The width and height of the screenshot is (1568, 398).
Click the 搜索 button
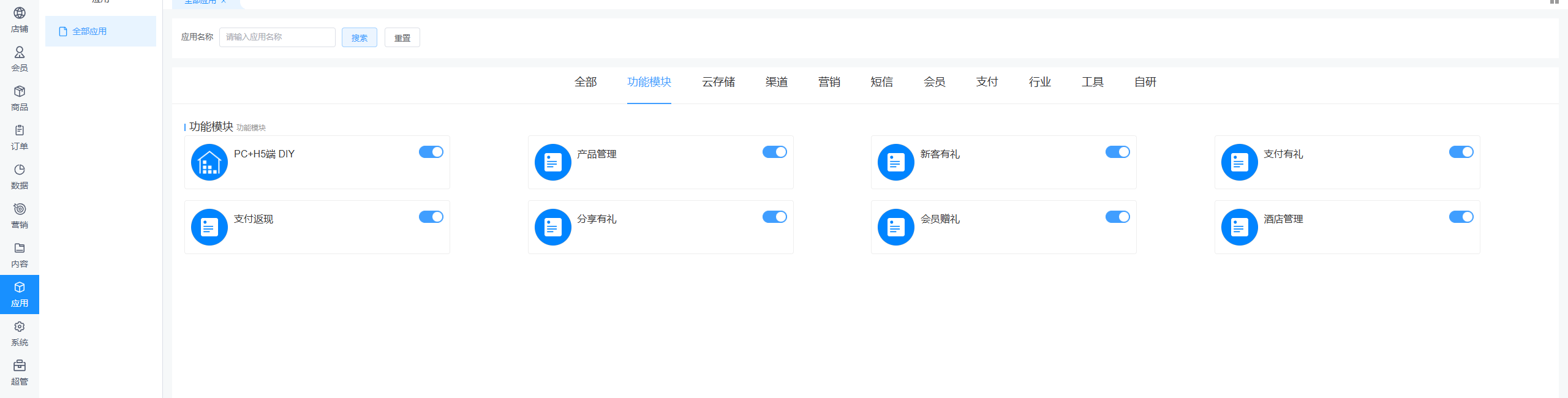pos(360,37)
